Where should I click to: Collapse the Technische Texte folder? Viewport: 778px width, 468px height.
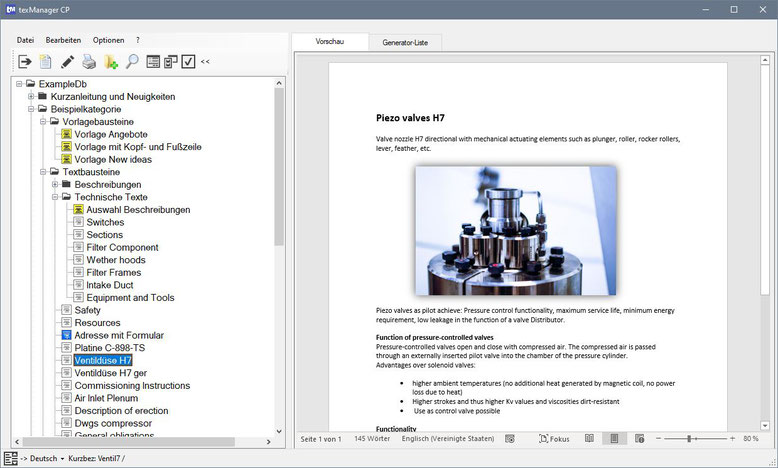(55, 197)
